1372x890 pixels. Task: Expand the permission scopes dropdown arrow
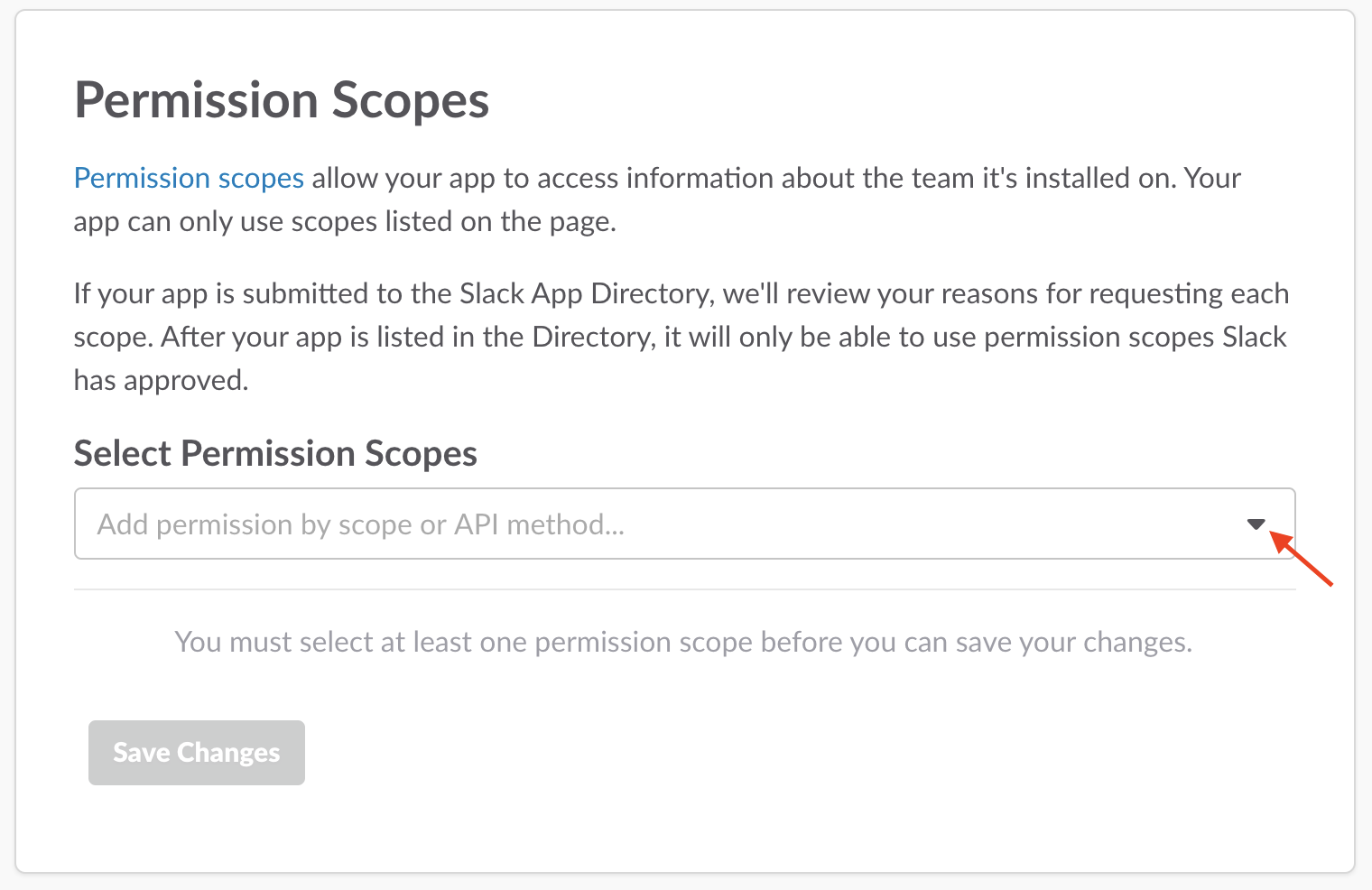(x=1256, y=524)
